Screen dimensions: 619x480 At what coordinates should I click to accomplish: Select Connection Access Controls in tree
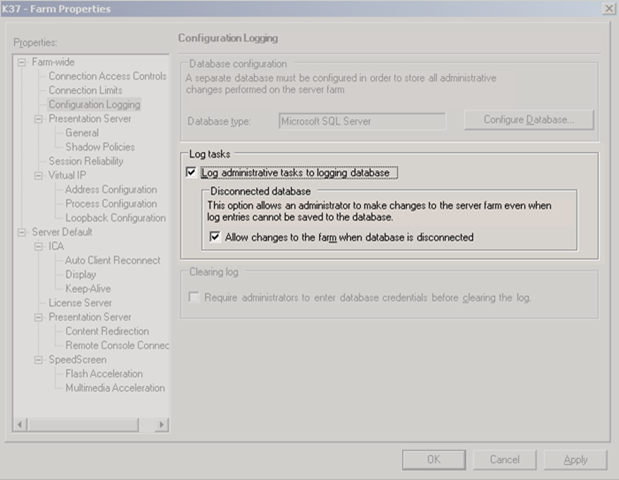click(107, 76)
